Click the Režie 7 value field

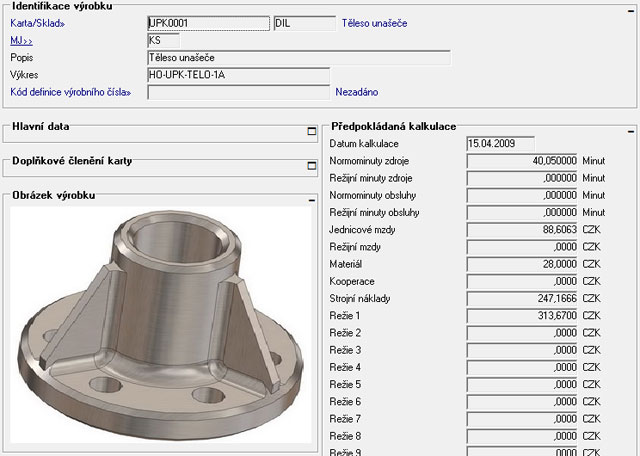point(522,418)
